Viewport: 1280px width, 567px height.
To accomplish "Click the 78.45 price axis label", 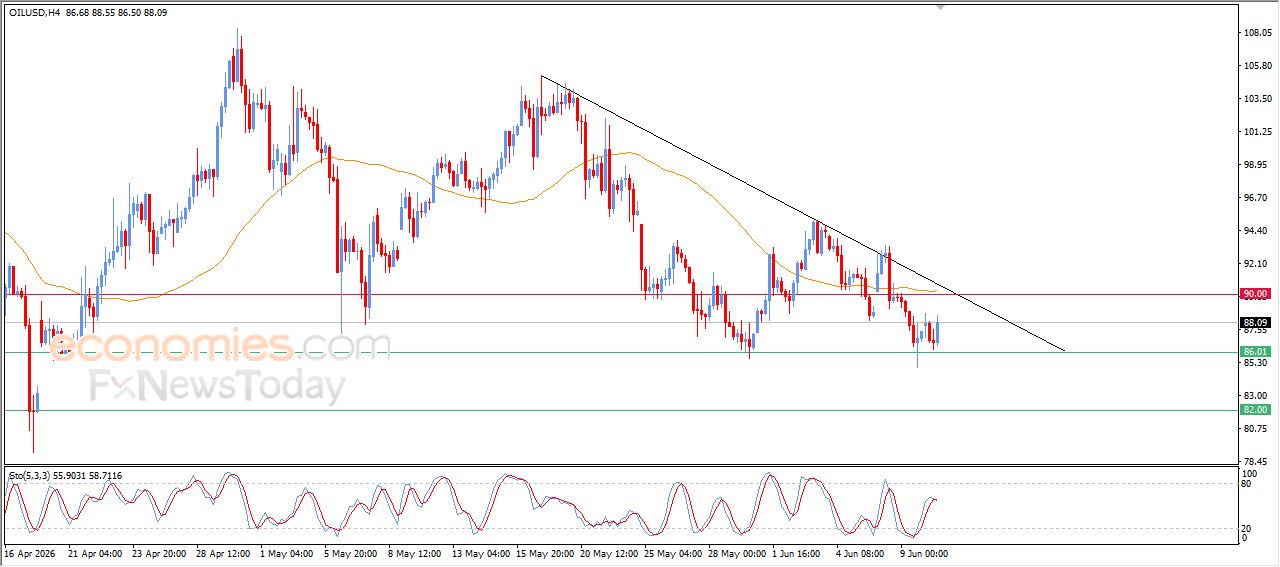I will (1256, 462).
